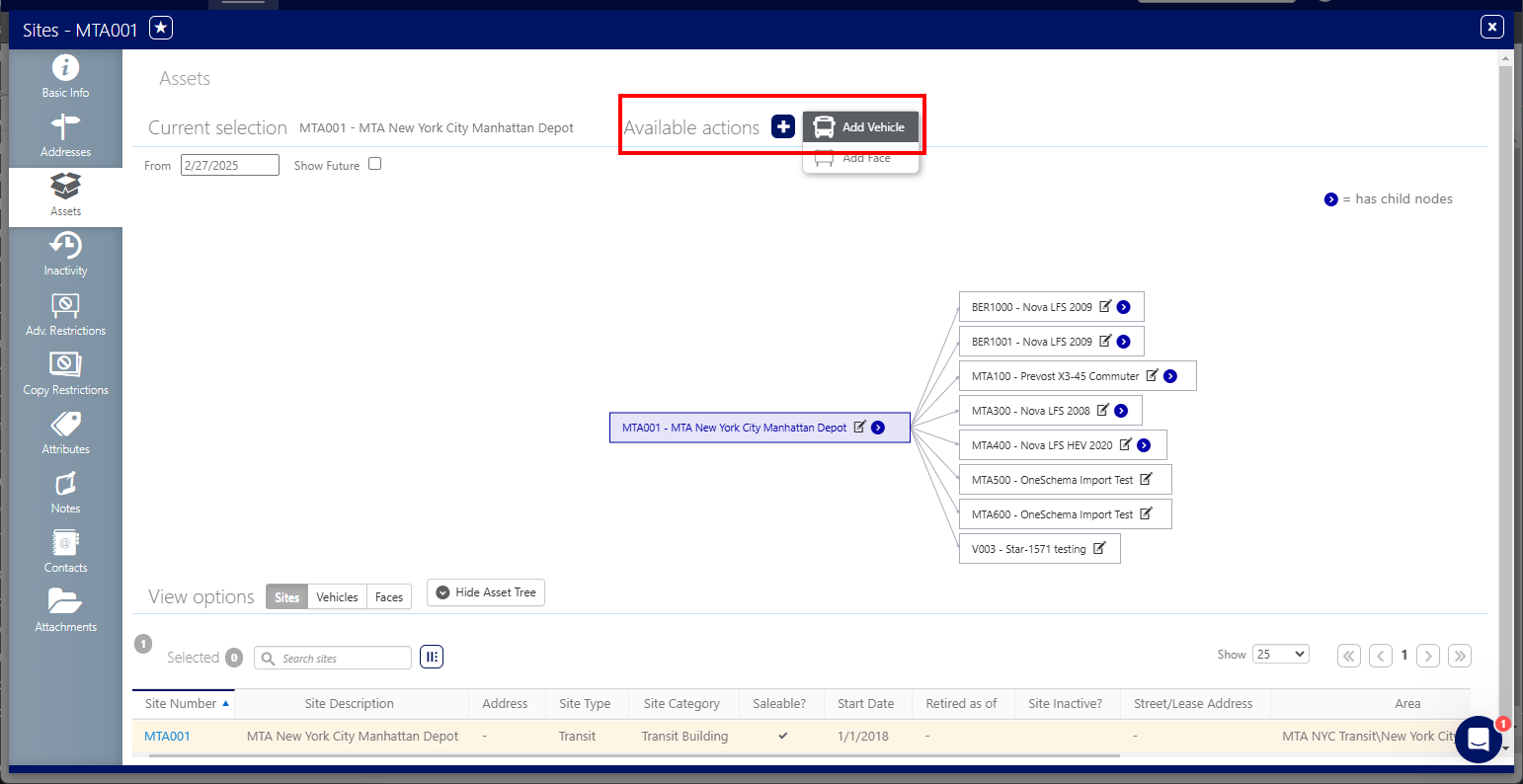This screenshot has height=784, width=1523.
Task: Open Adv. Restrictions section
Action: coord(65,315)
